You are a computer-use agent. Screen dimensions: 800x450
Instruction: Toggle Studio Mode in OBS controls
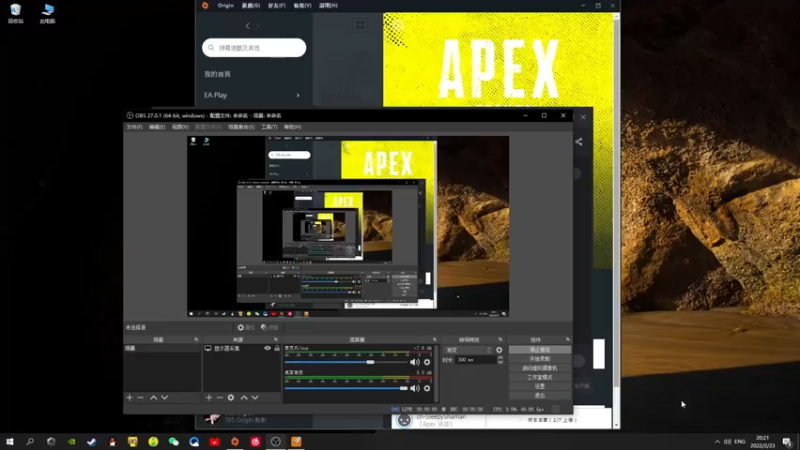pyautogui.click(x=540, y=377)
